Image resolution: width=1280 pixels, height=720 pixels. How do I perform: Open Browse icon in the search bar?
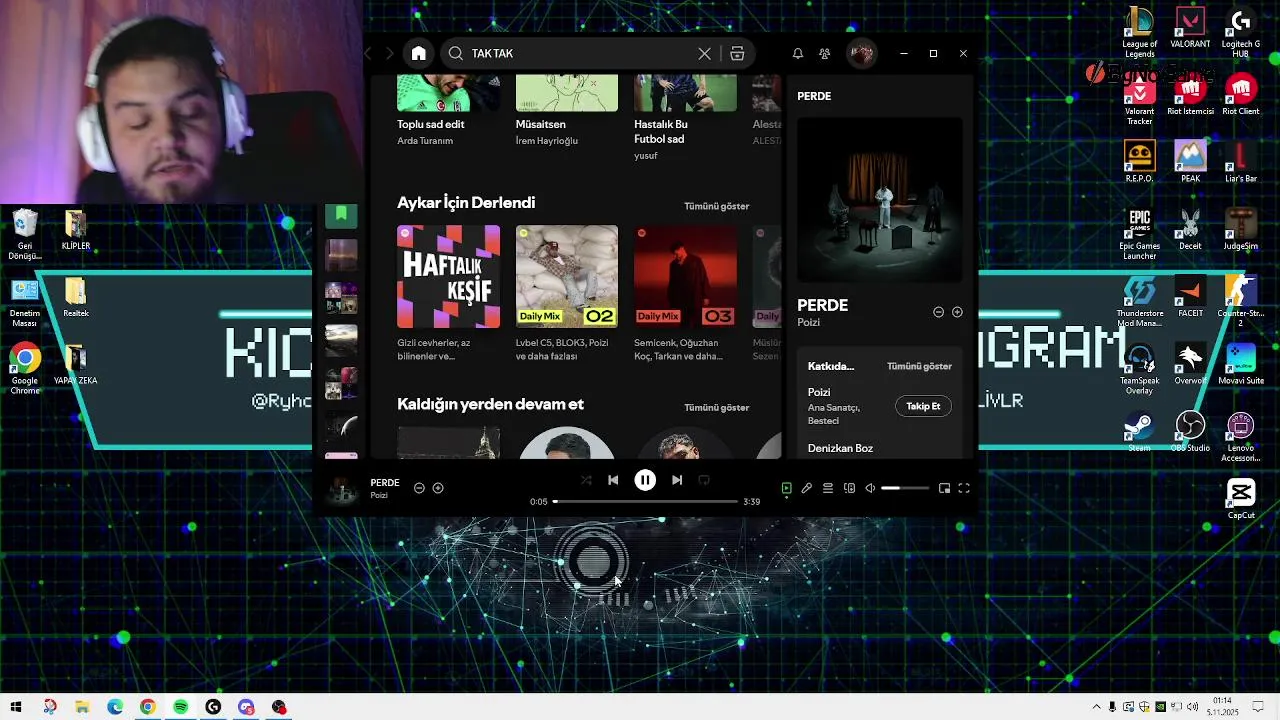click(x=737, y=53)
